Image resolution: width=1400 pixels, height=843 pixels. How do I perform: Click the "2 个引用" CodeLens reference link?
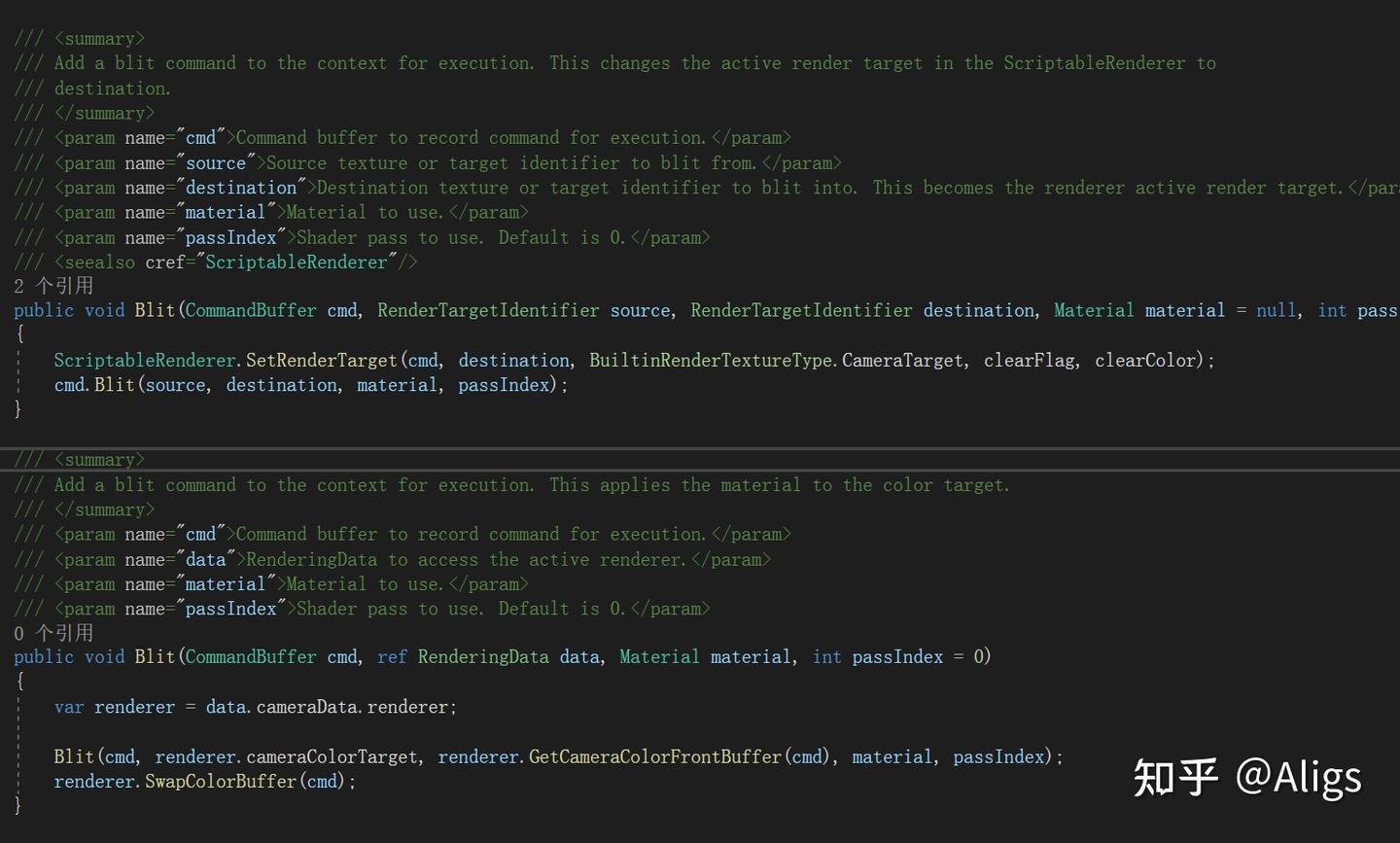[x=53, y=285]
